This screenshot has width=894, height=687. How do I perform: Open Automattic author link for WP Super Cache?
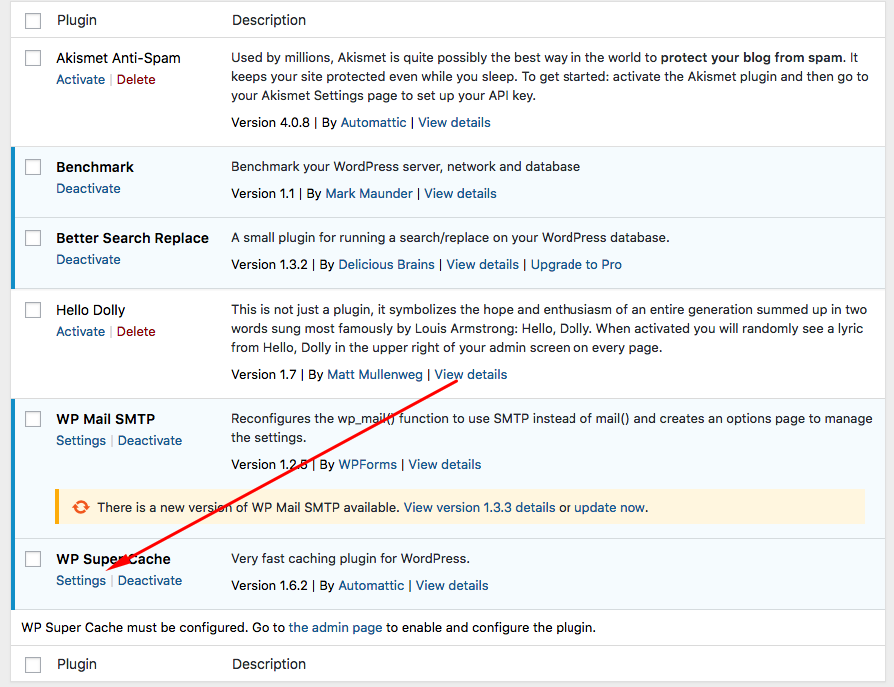(371, 586)
